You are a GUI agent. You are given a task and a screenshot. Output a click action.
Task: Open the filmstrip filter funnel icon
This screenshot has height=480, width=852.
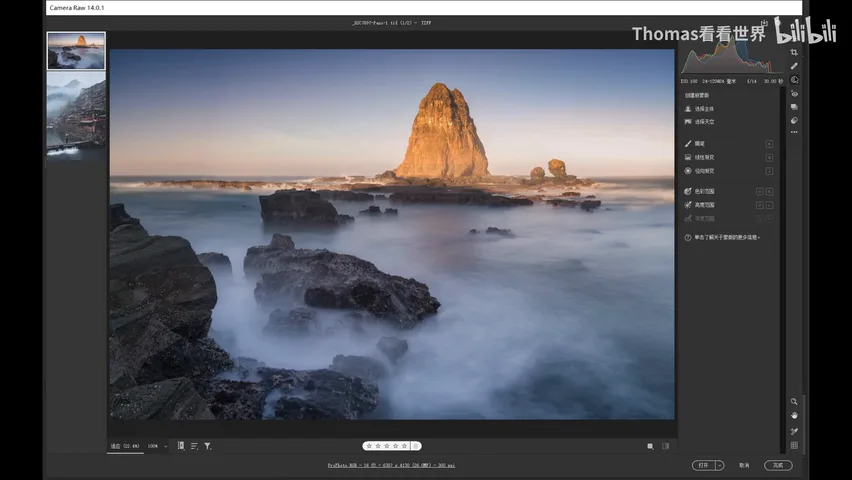pos(208,446)
